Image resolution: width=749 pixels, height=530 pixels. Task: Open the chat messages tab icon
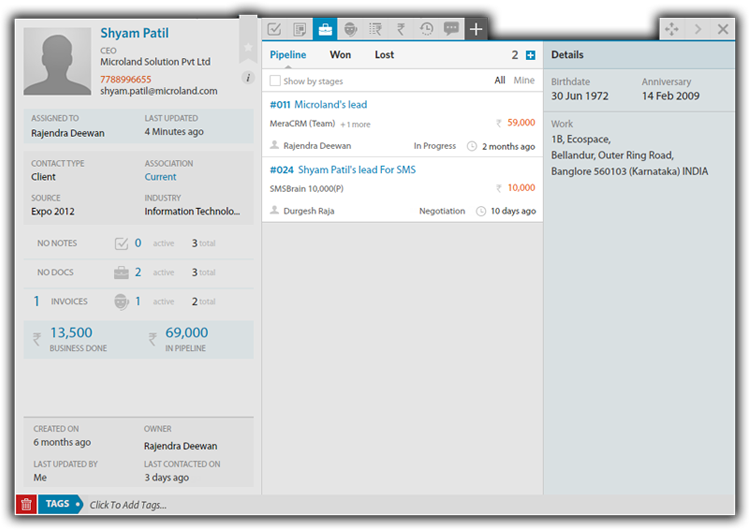click(451, 29)
